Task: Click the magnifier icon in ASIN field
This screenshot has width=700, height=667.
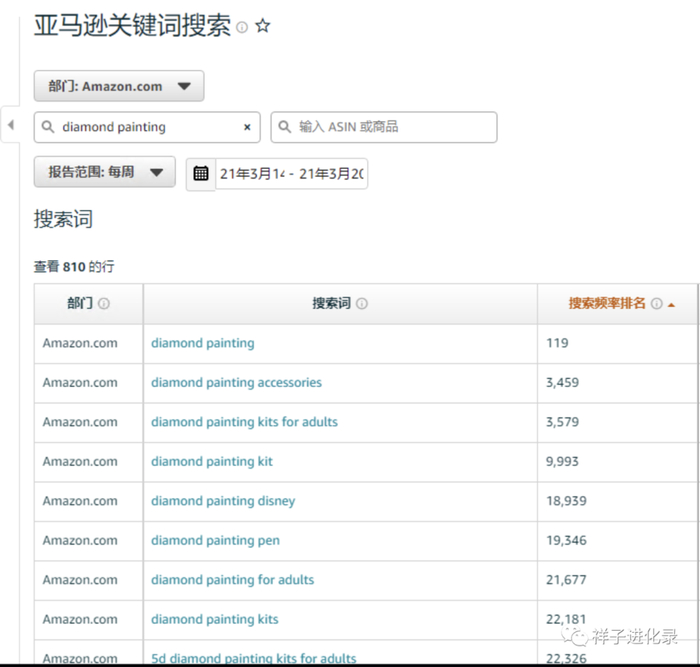Action: 284,127
